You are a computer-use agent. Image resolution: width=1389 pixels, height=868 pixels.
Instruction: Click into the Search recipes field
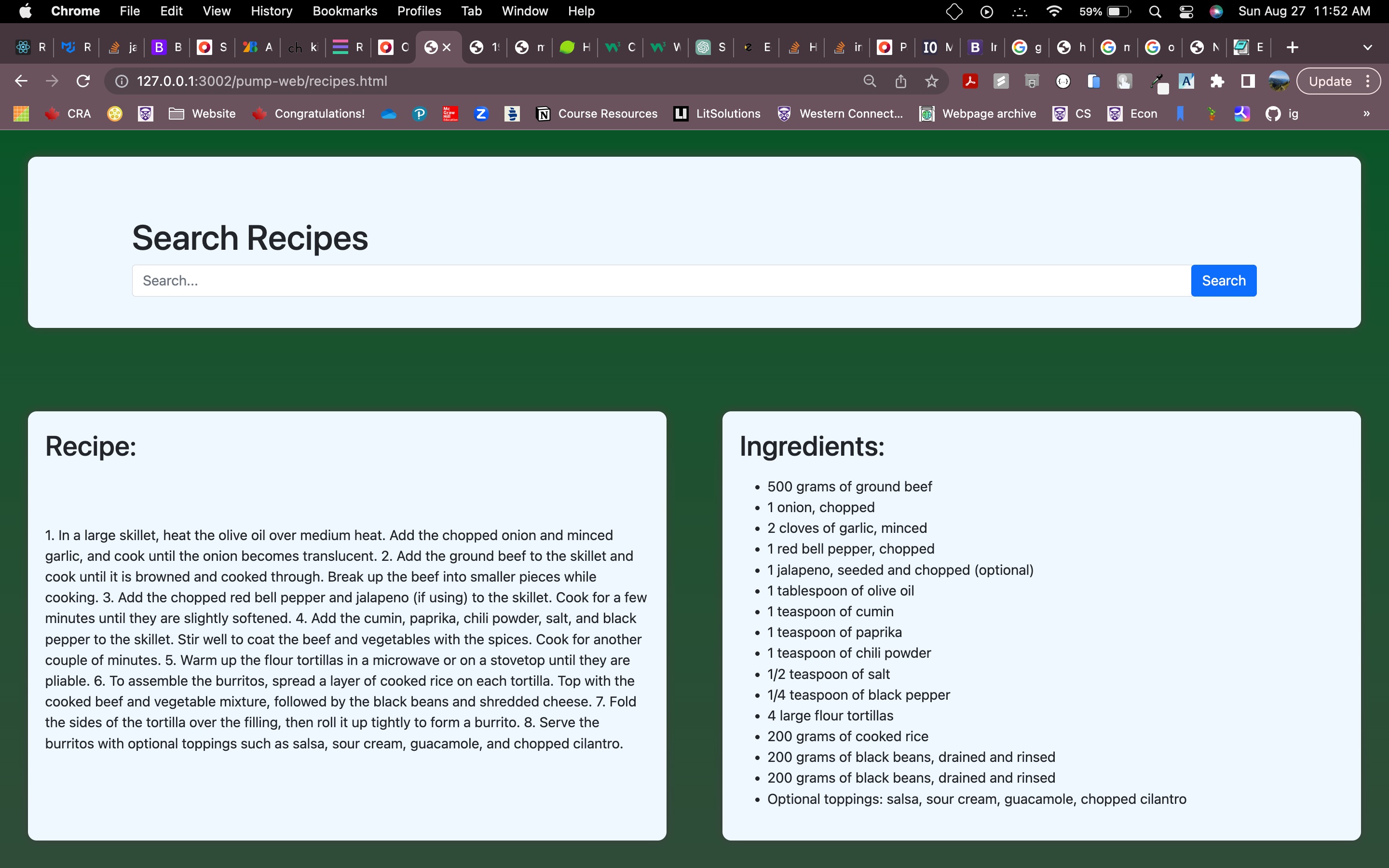tap(660, 281)
